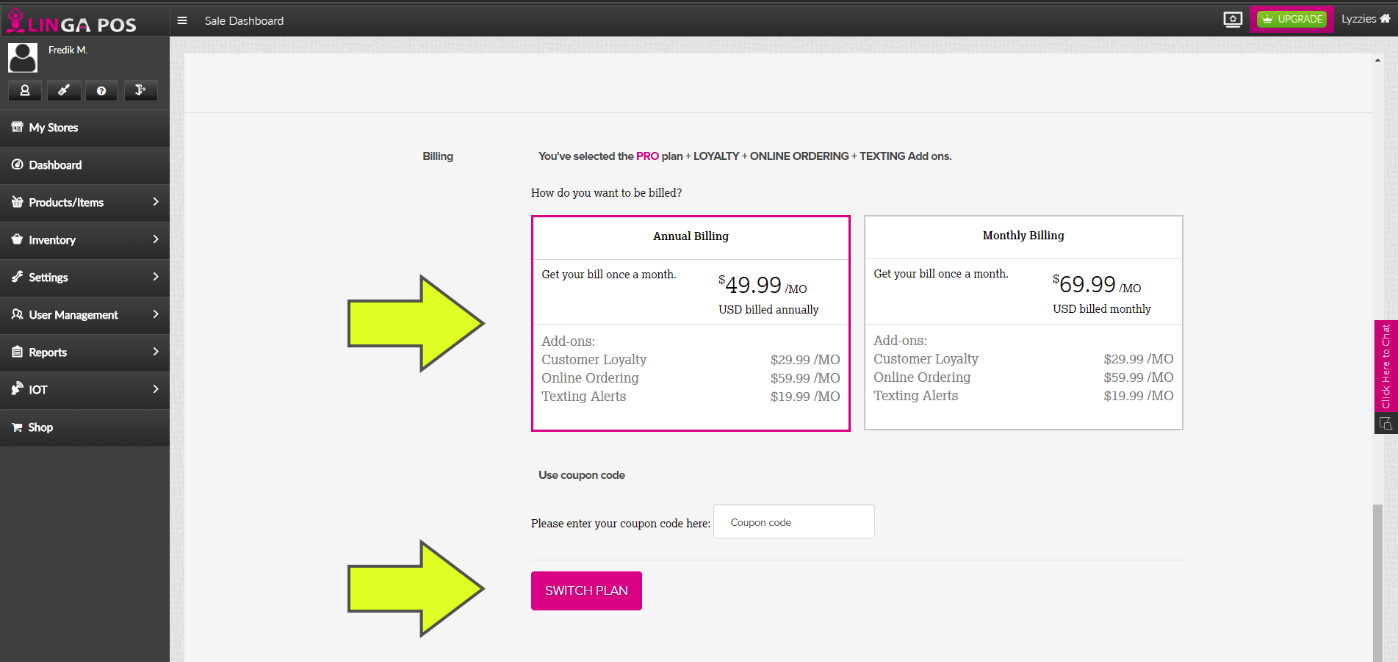The image size is (1398, 662).
Task: Click the Products/Items basket icon
Action: 17,202
